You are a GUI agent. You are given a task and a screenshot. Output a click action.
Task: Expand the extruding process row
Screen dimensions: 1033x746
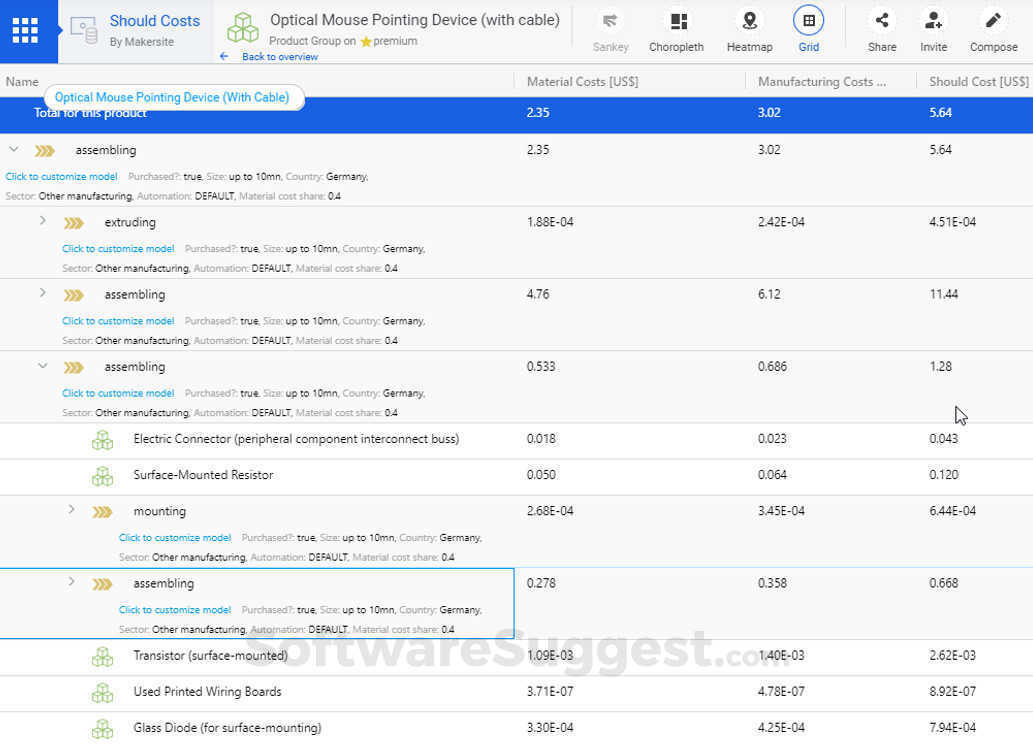tap(42, 221)
